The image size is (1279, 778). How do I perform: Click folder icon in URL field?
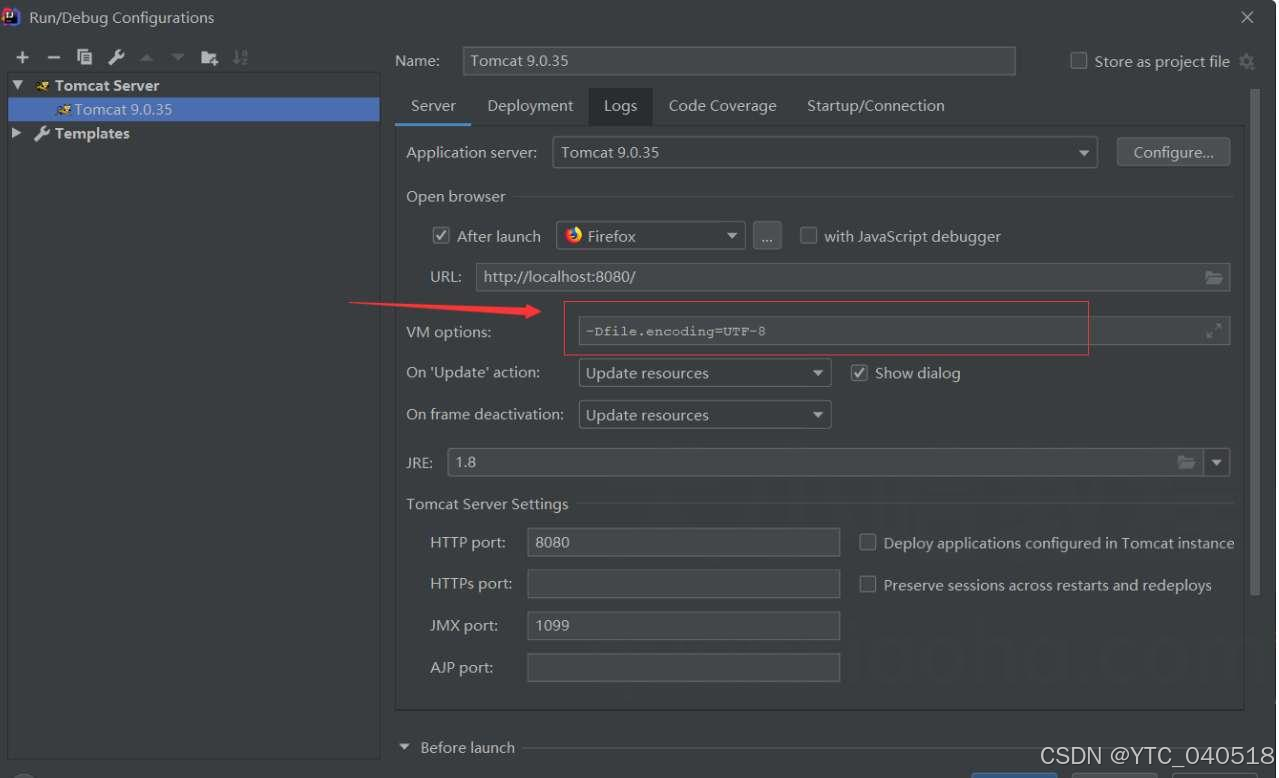[x=1214, y=277]
